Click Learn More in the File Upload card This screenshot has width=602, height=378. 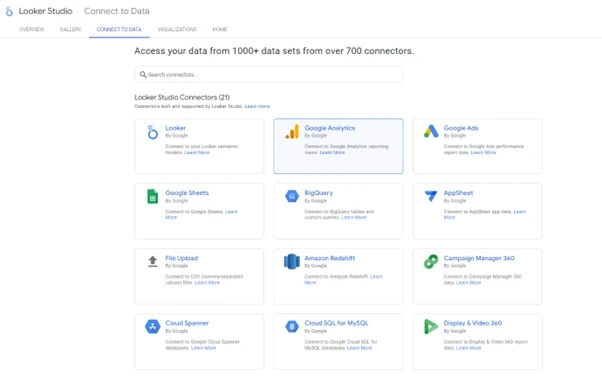point(207,282)
